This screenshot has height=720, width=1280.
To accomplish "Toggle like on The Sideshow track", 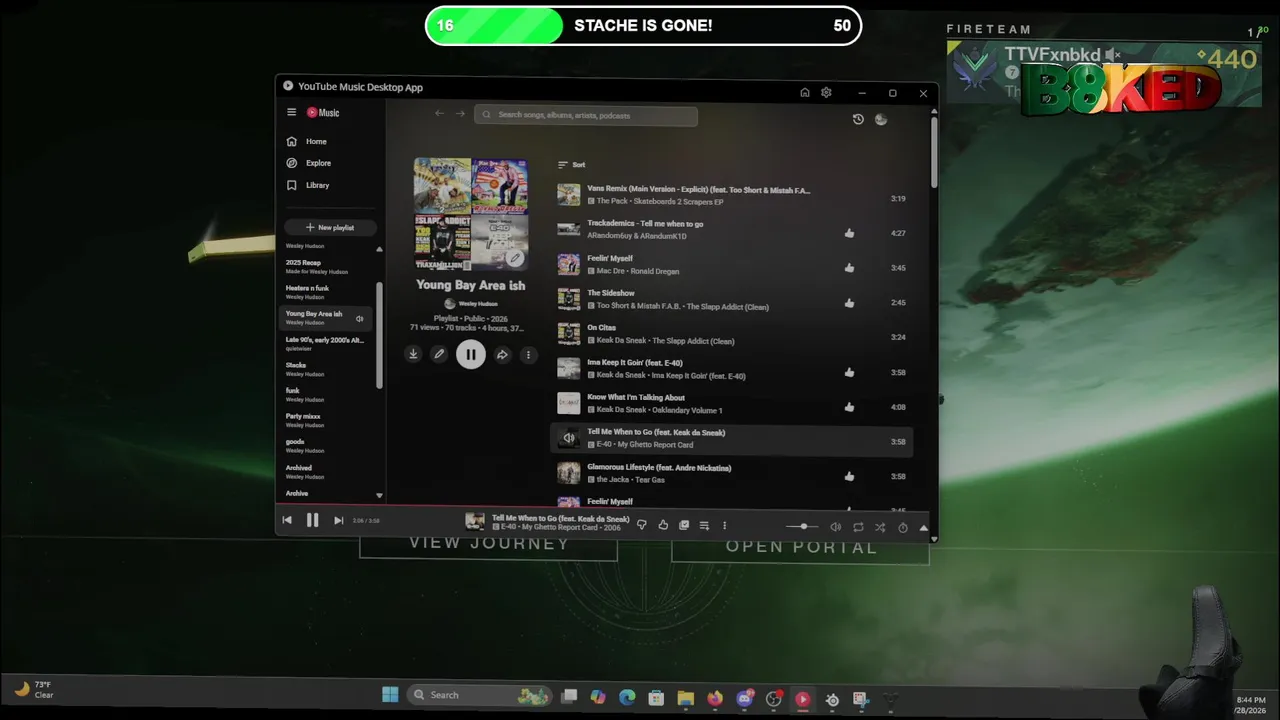I will pyautogui.click(x=849, y=302).
